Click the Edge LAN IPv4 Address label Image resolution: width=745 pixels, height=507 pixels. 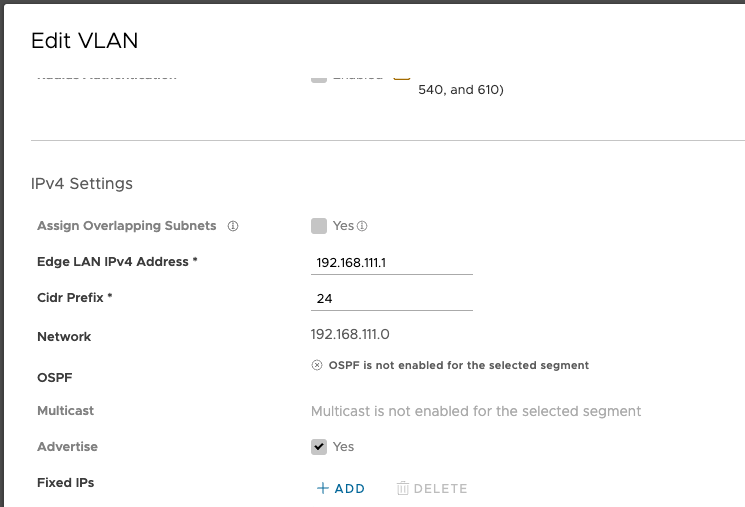pyautogui.click(x=117, y=262)
